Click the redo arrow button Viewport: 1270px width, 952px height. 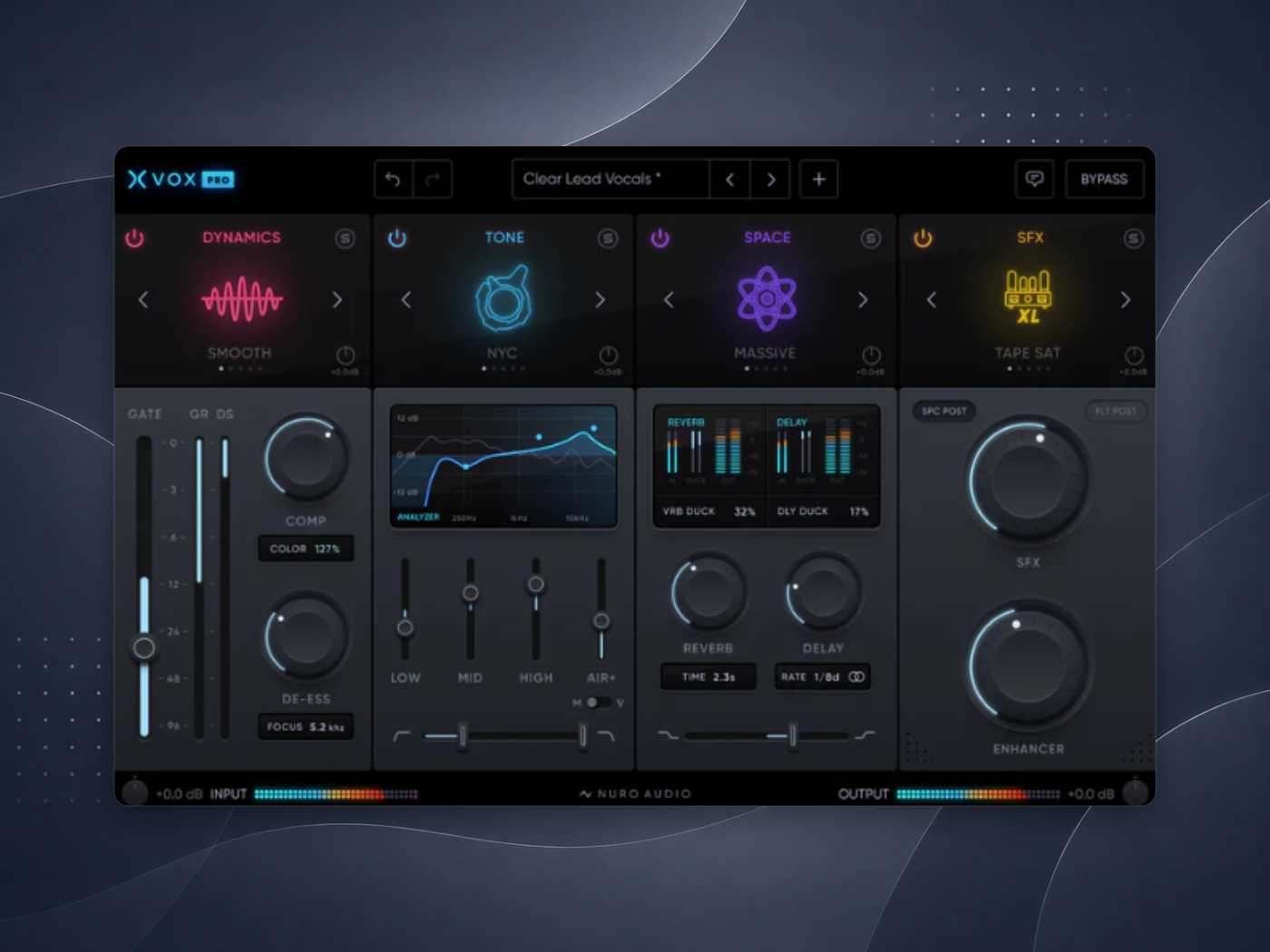[433, 180]
